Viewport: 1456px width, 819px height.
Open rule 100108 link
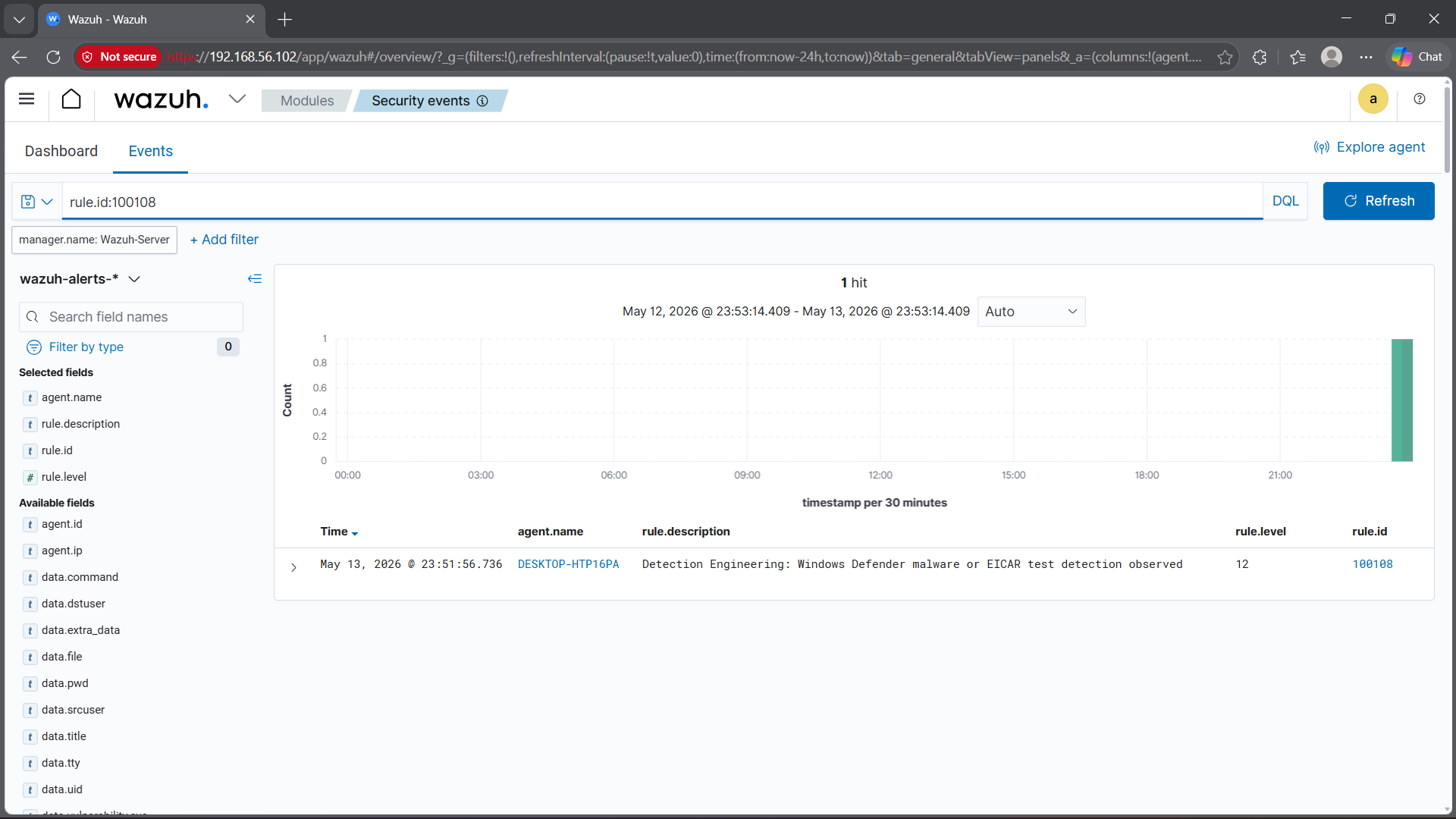[x=1373, y=564]
